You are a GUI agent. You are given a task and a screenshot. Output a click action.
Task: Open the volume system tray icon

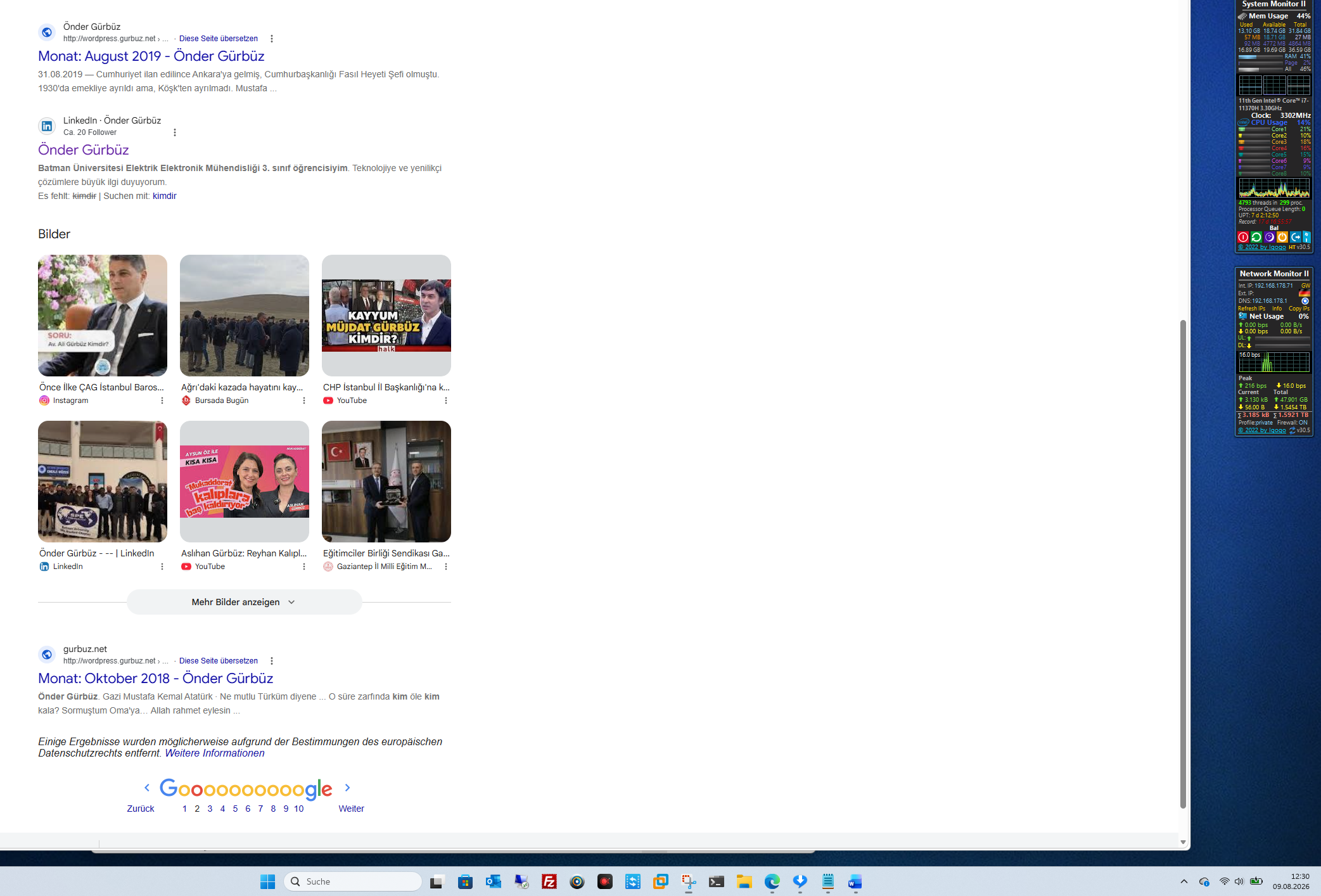coord(1239,881)
